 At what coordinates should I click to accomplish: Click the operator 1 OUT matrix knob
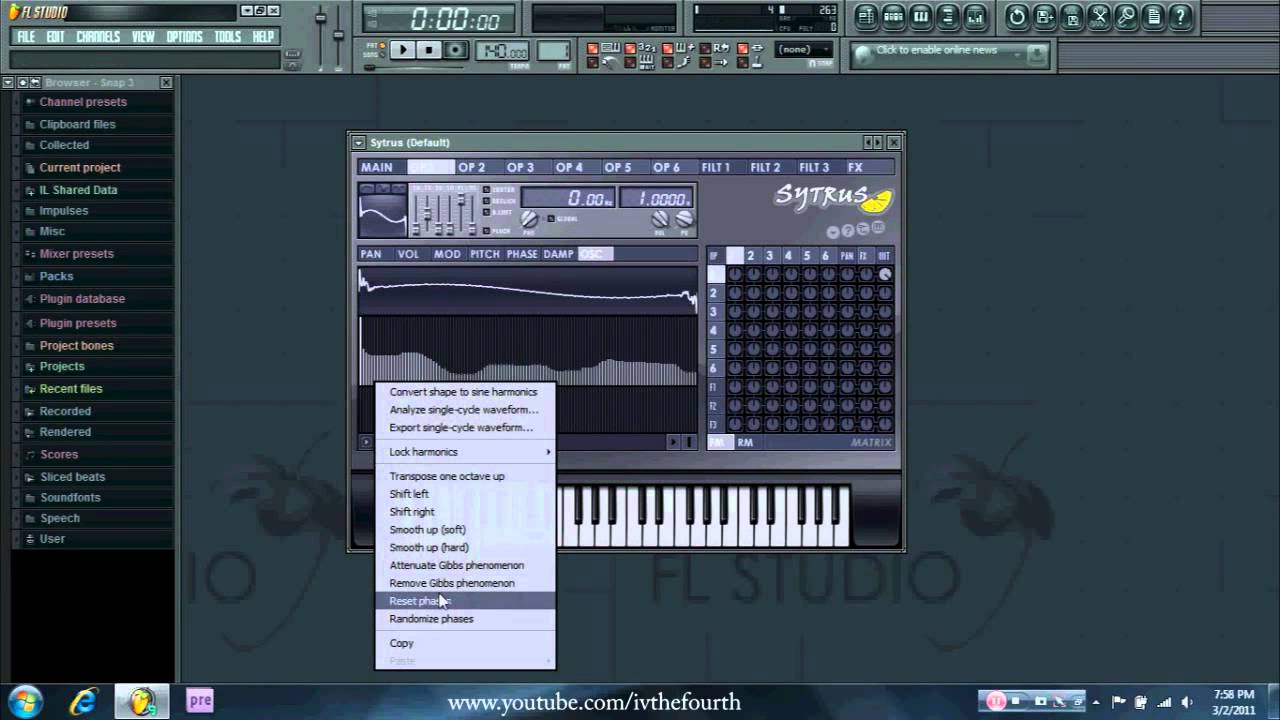tap(885, 274)
